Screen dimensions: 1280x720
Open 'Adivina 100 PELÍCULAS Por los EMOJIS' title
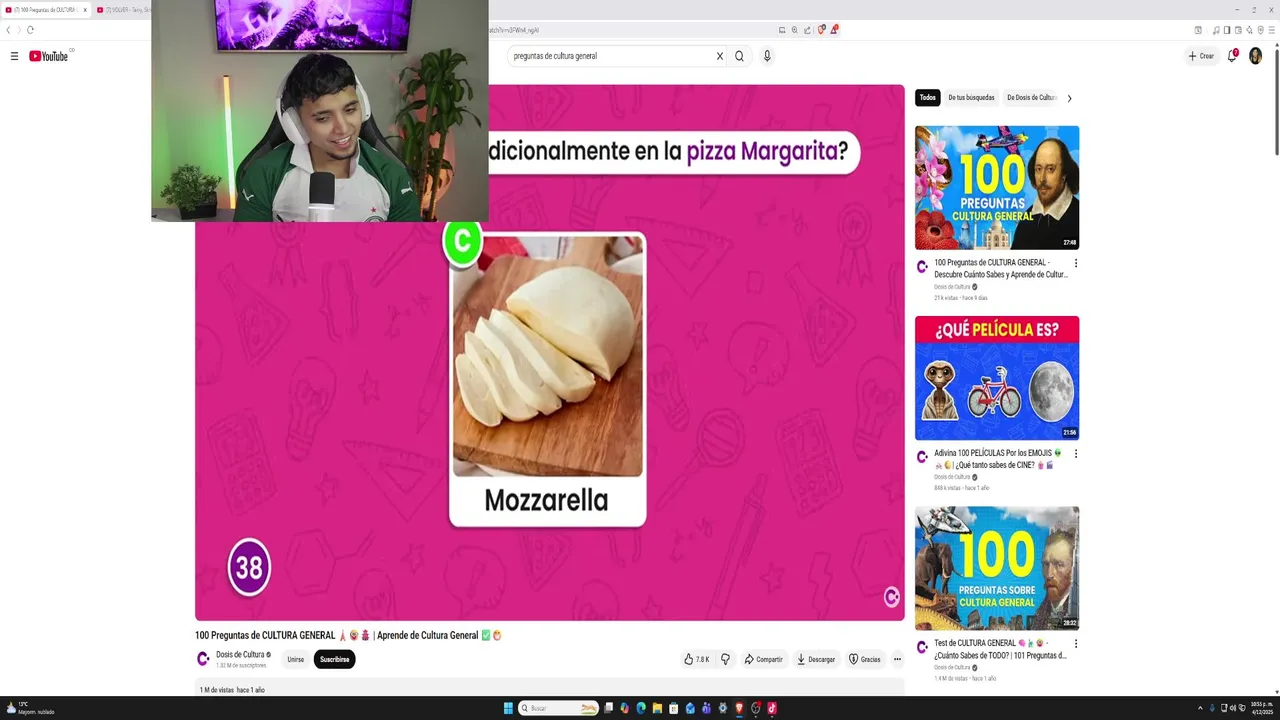pyautogui.click(x=998, y=459)
